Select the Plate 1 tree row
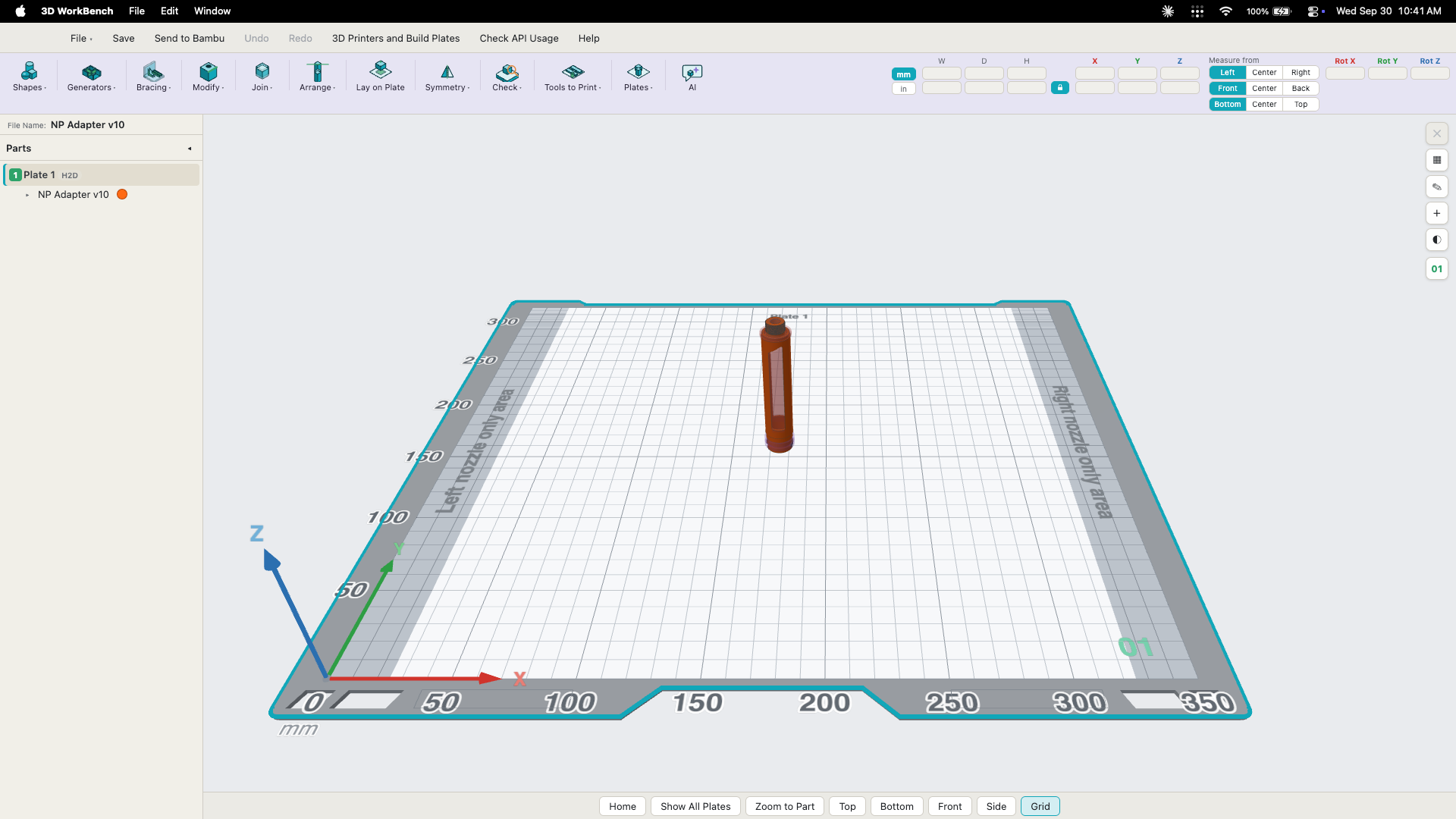 [102, 175]
